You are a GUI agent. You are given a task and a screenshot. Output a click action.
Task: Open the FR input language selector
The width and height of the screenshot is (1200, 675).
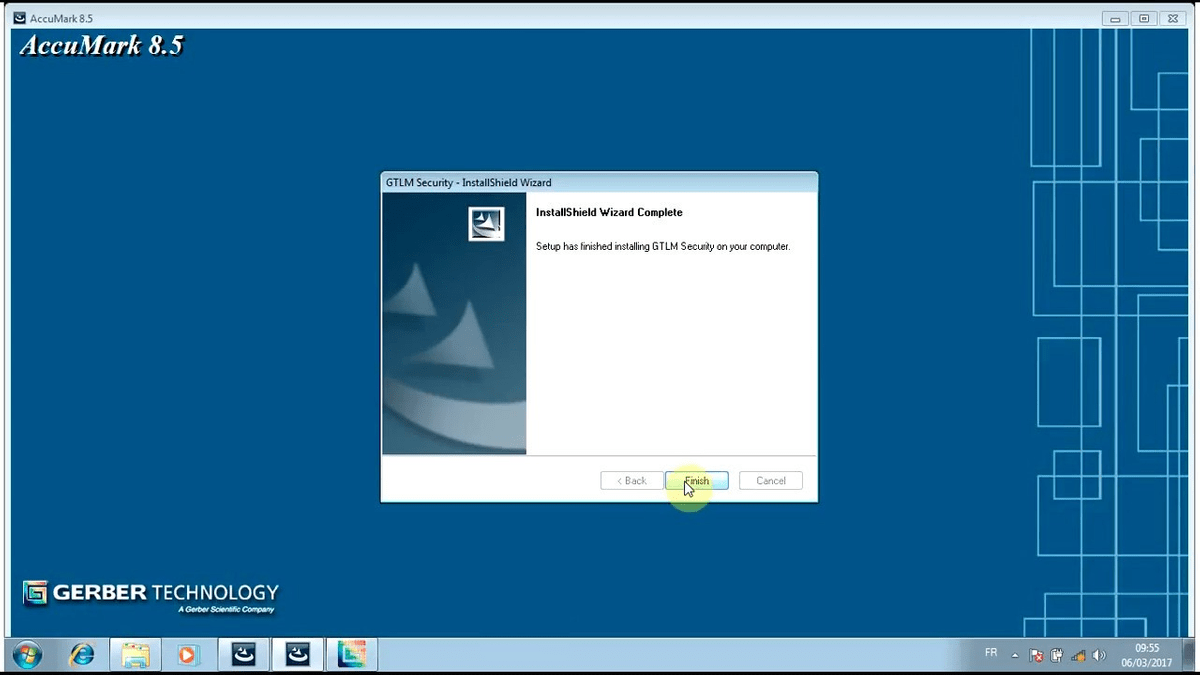[990, 653]
